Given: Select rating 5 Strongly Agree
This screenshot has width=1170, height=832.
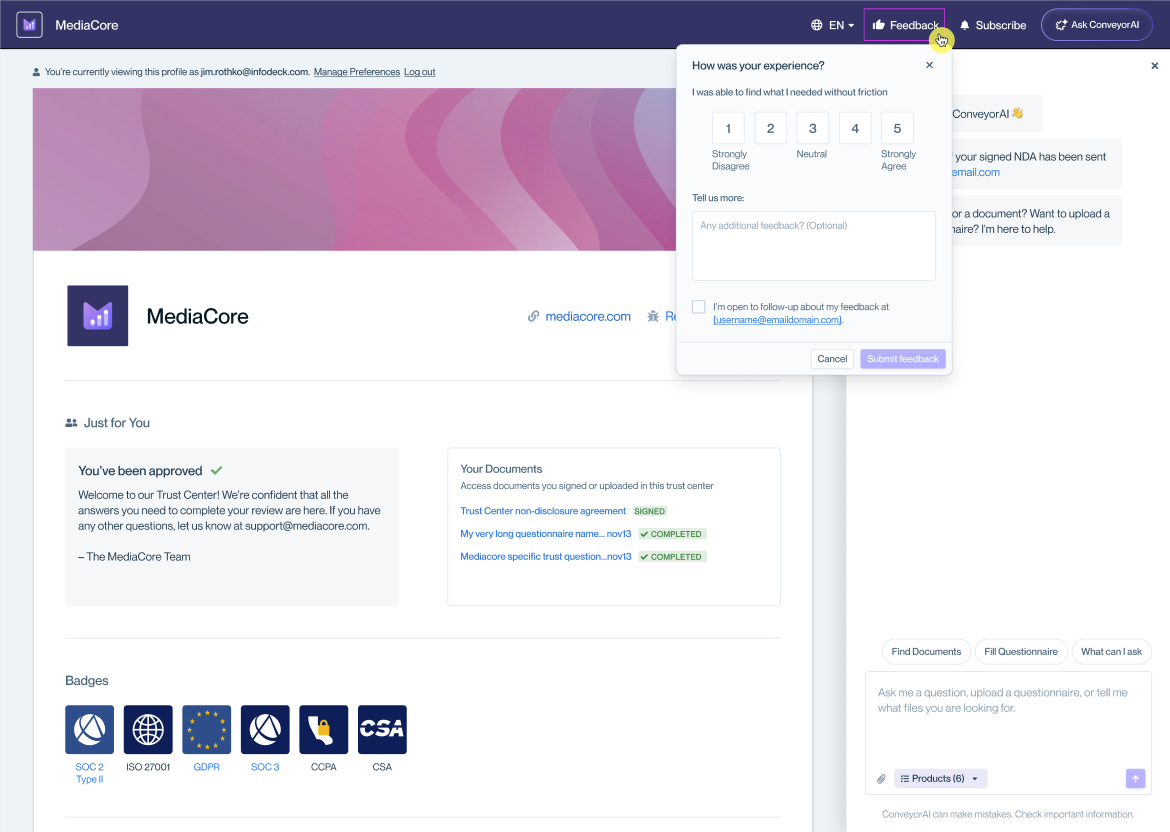Looking at the screenshot, I should (897, 128).
